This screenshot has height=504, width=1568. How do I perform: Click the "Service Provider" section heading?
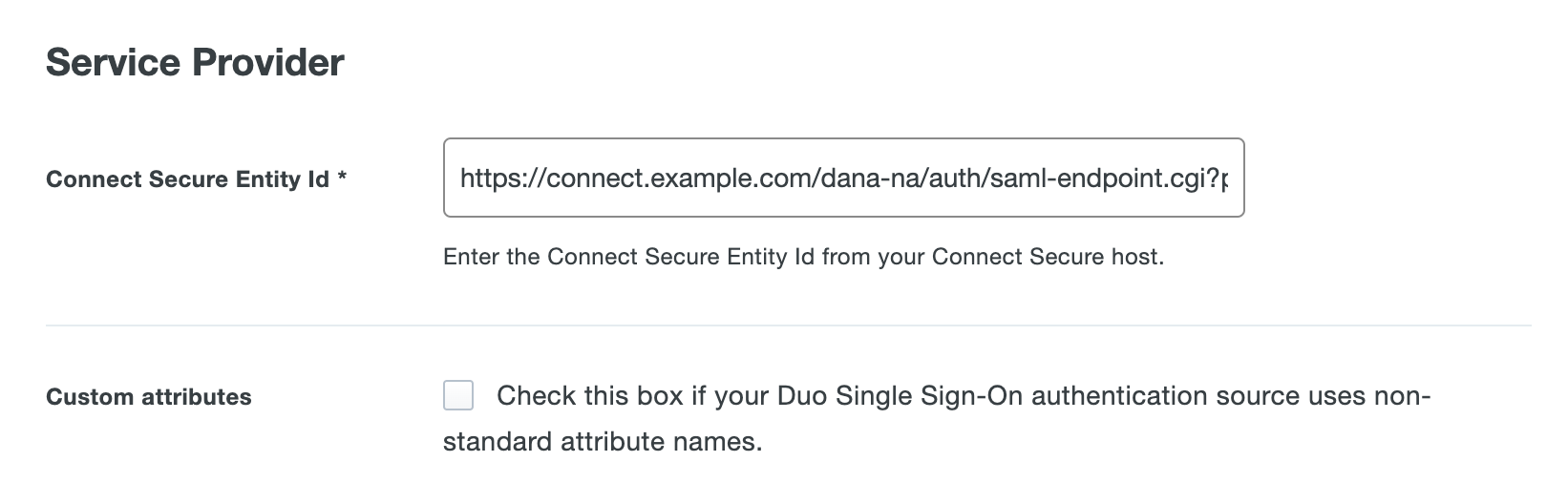(x=195, y=63)
